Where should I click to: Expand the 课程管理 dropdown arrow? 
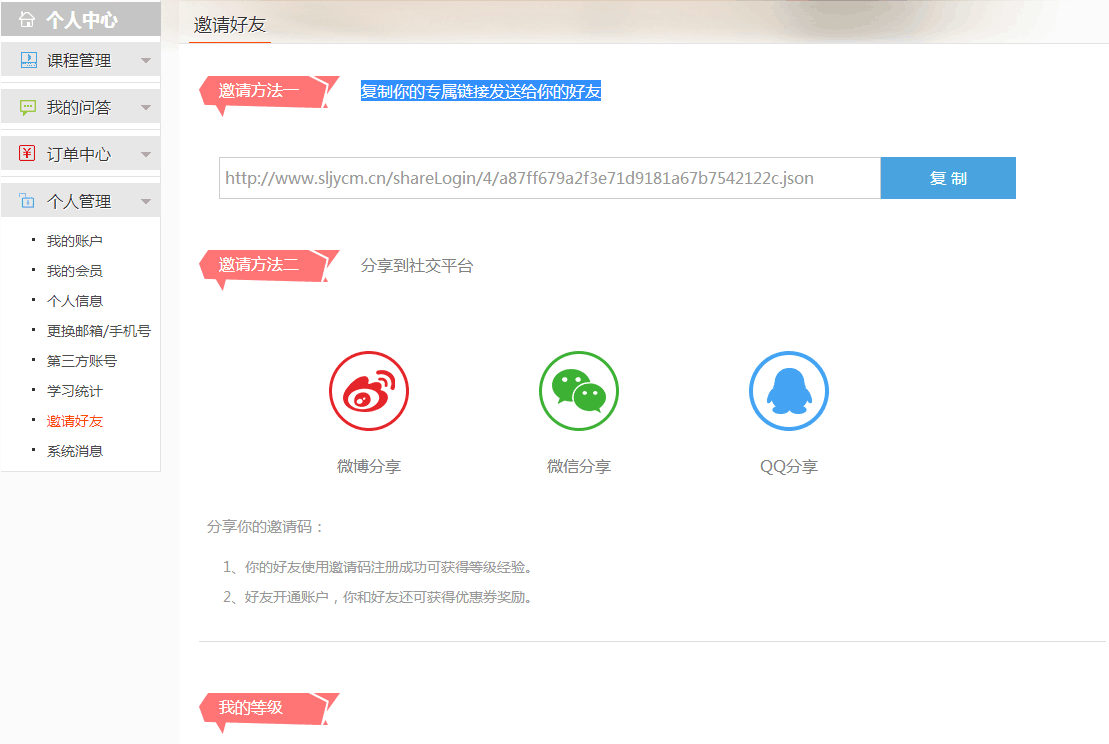tap(146, 61)
